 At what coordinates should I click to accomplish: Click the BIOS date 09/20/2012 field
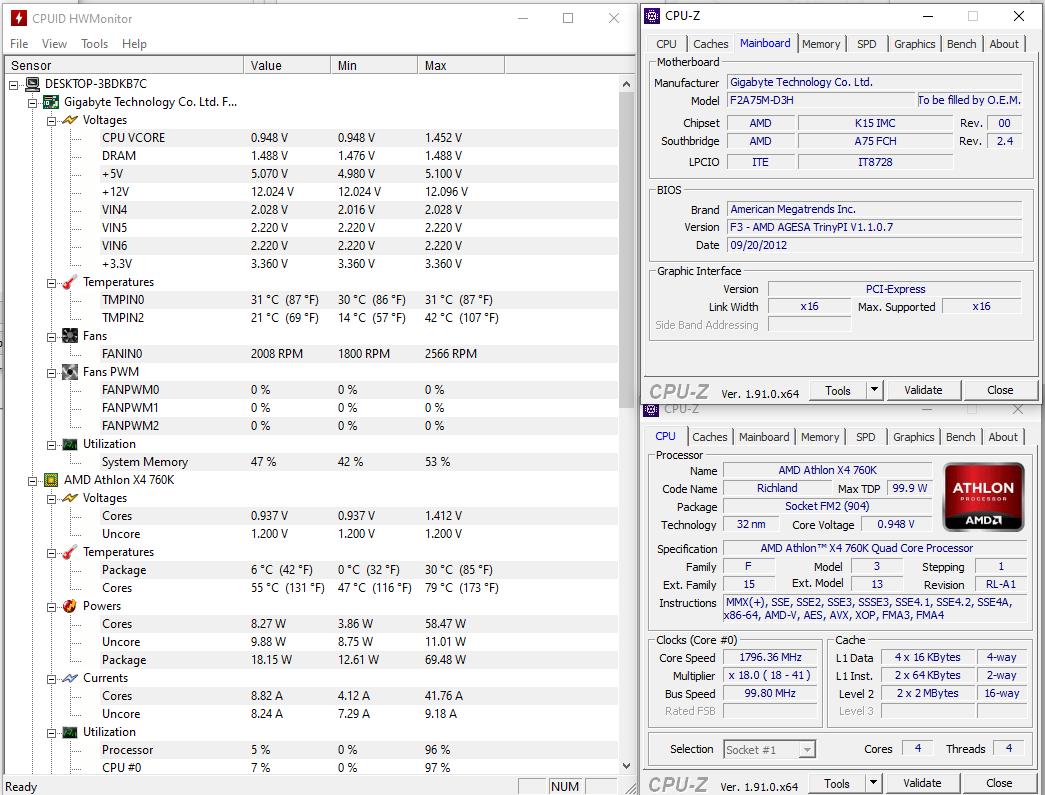[874, 245]
